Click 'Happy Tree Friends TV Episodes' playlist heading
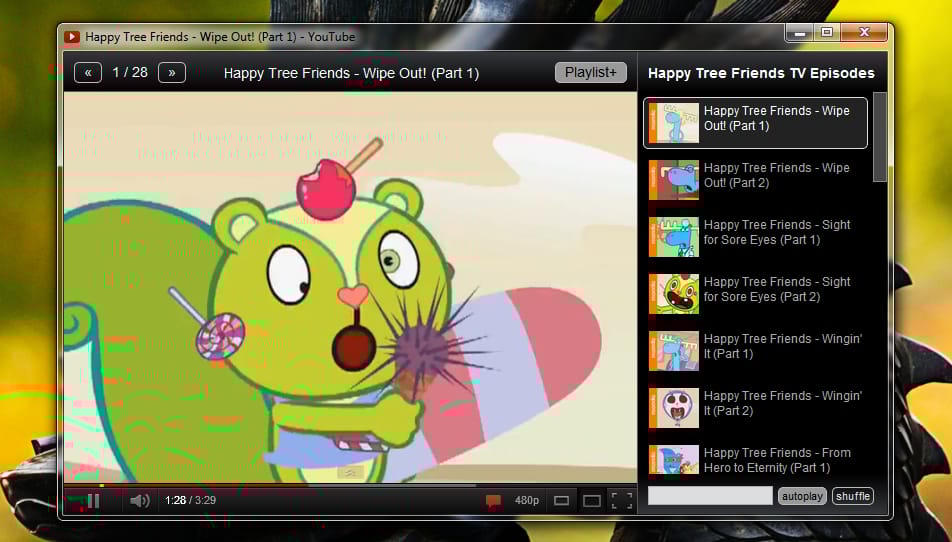This screenshot has width=952, height=542. coord(761,73)
